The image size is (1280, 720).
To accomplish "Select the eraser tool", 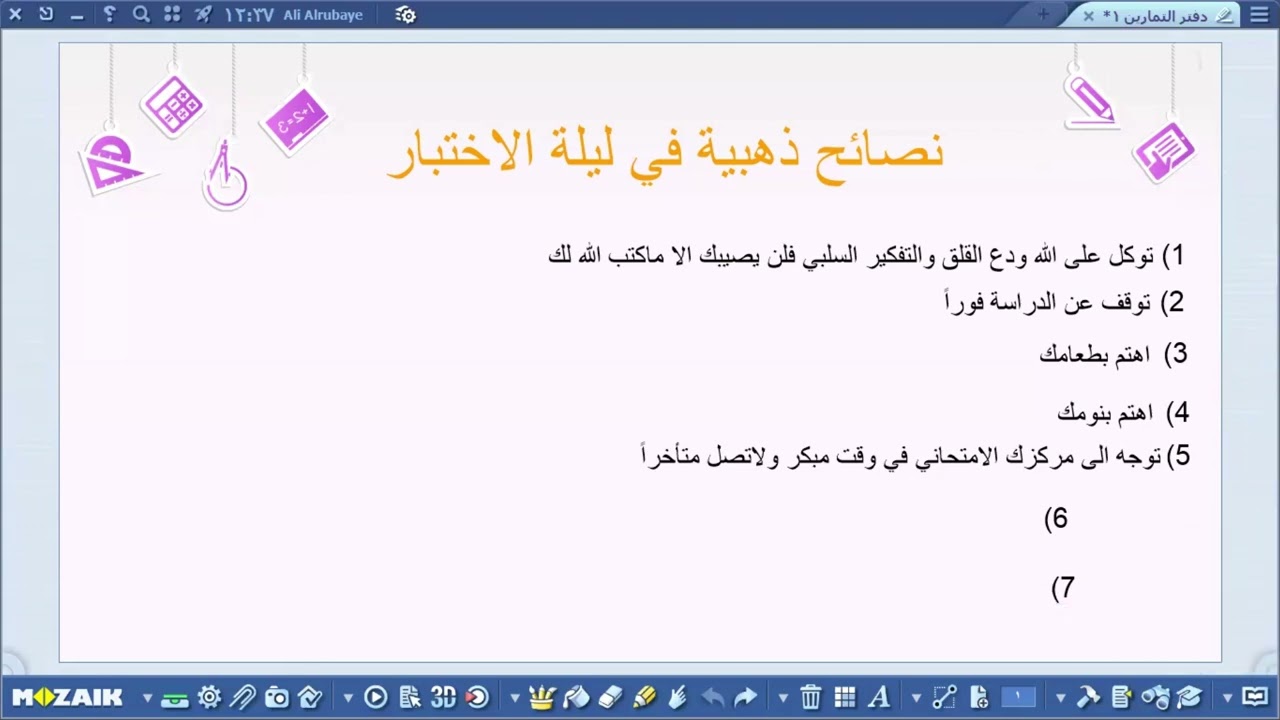I will [x=610, y=697].
